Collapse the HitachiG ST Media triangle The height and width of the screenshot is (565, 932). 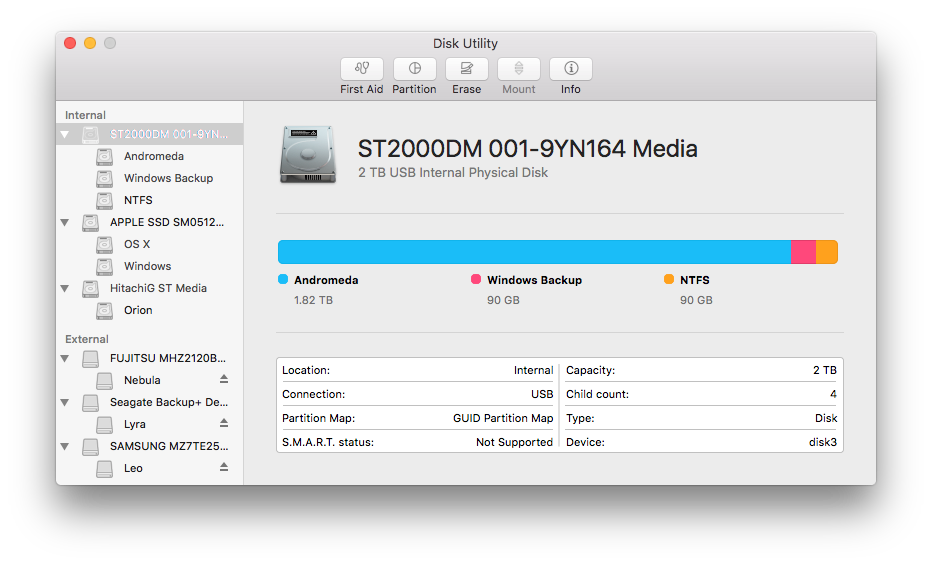click(x=65, y=289)
